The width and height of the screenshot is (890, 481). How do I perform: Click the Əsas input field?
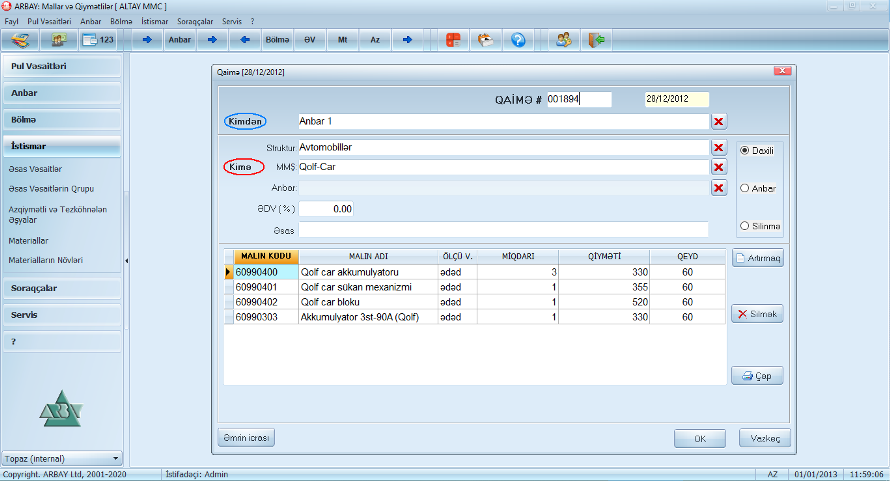[503, 230]
